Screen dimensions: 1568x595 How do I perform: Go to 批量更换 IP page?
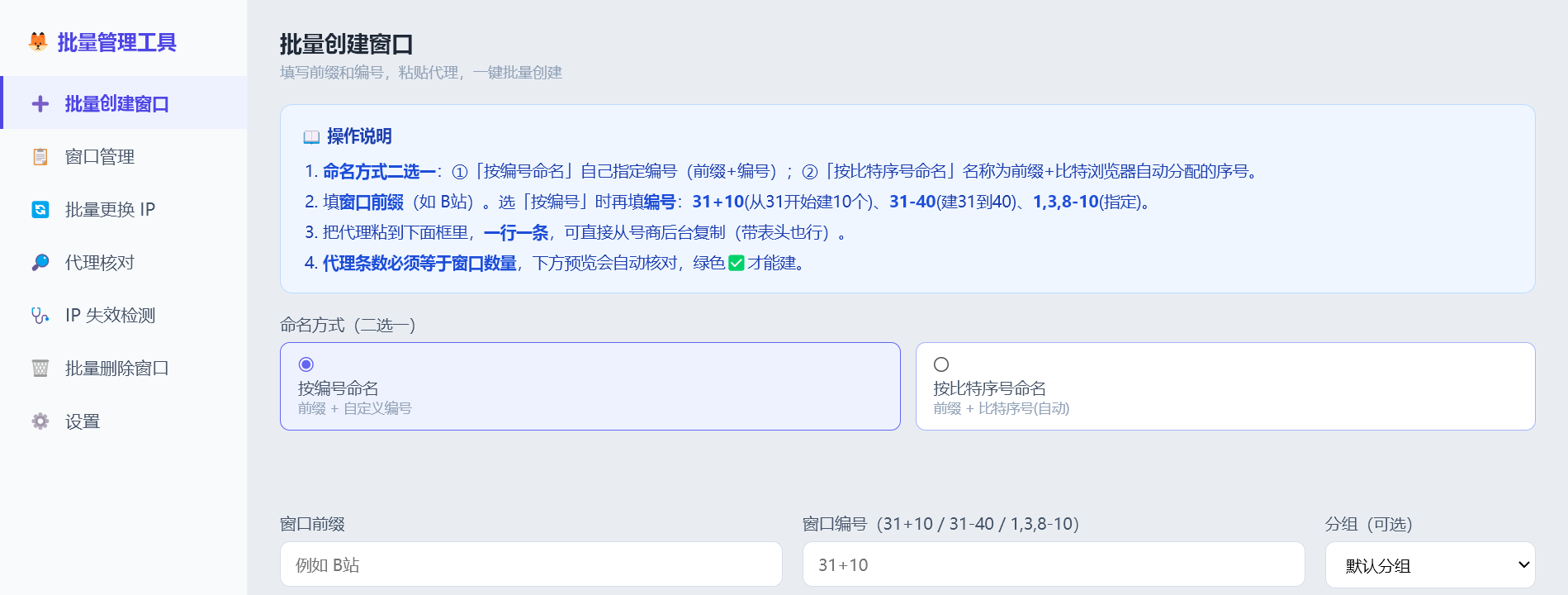[x=124, y=210]
